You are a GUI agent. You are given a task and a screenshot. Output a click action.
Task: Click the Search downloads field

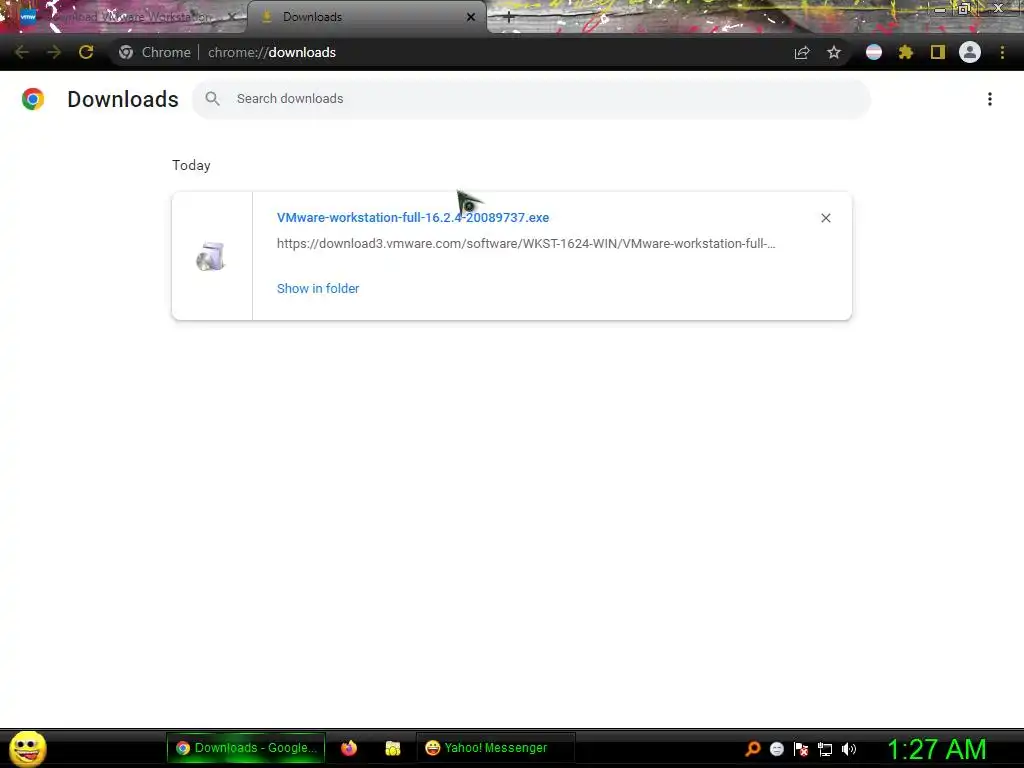(x=531, y=99)
